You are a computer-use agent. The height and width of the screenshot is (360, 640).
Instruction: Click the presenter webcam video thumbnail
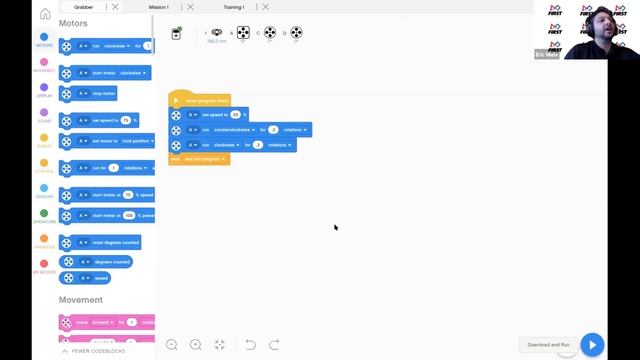point(587,30)
